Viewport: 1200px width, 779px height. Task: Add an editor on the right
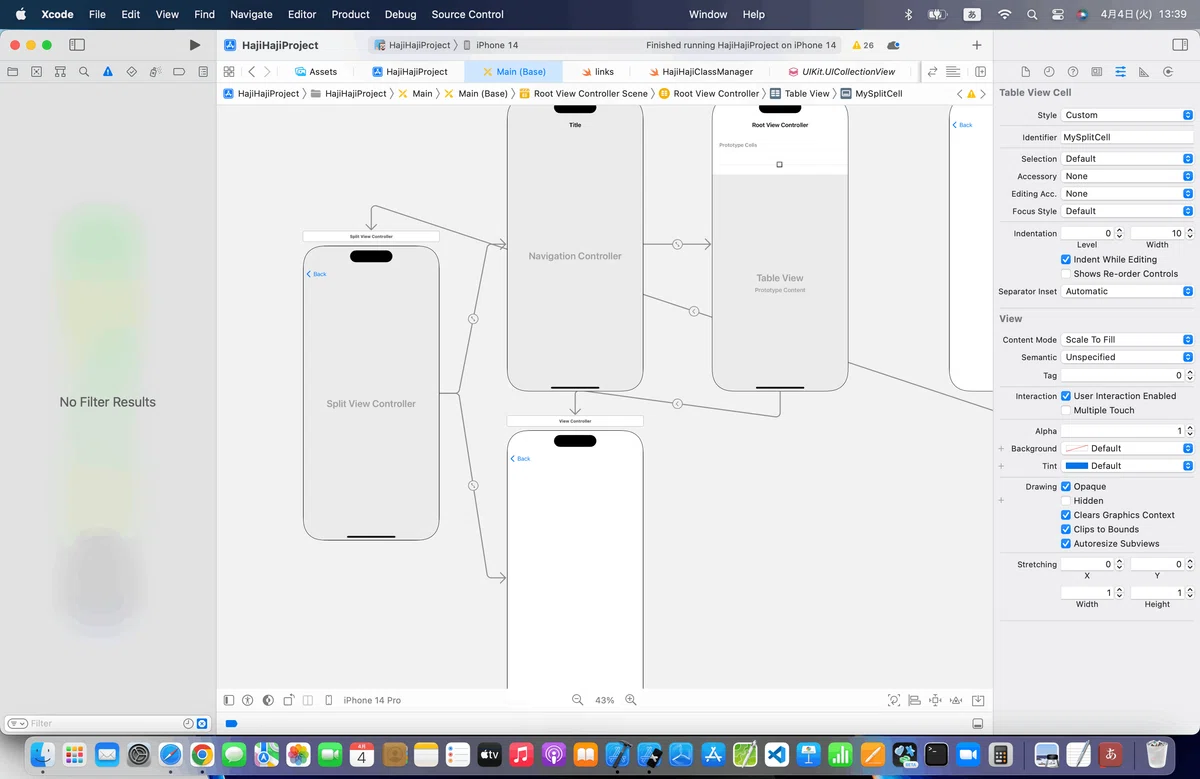pyautogui.click(x=980, y=72)
